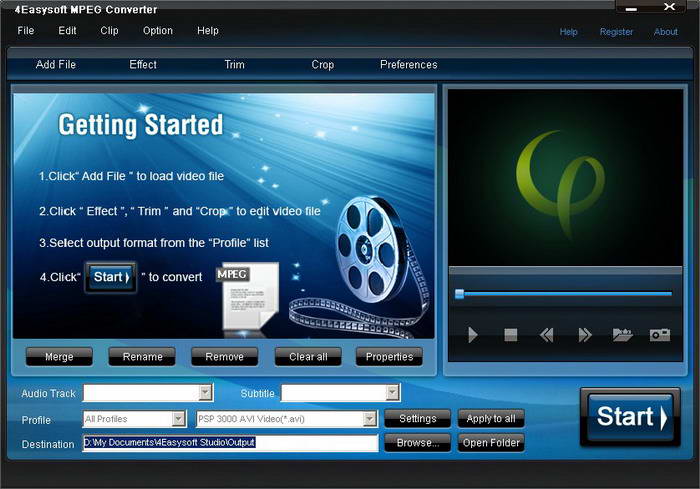
Task: Click the Start image in Getting Started
Action: click(111, 277)
